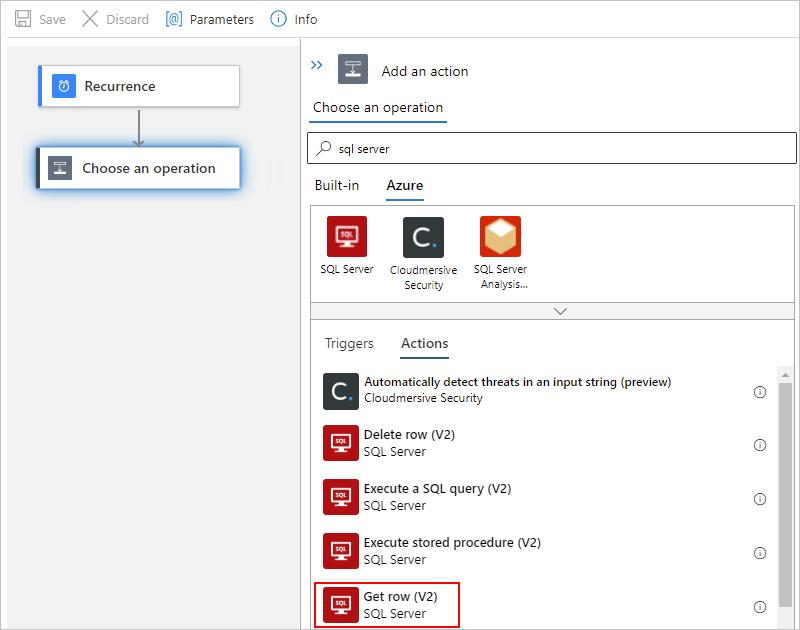Switch to the Actions tab
The width and height of the screenshot is (800, 630).
click(x=424, y=343)
